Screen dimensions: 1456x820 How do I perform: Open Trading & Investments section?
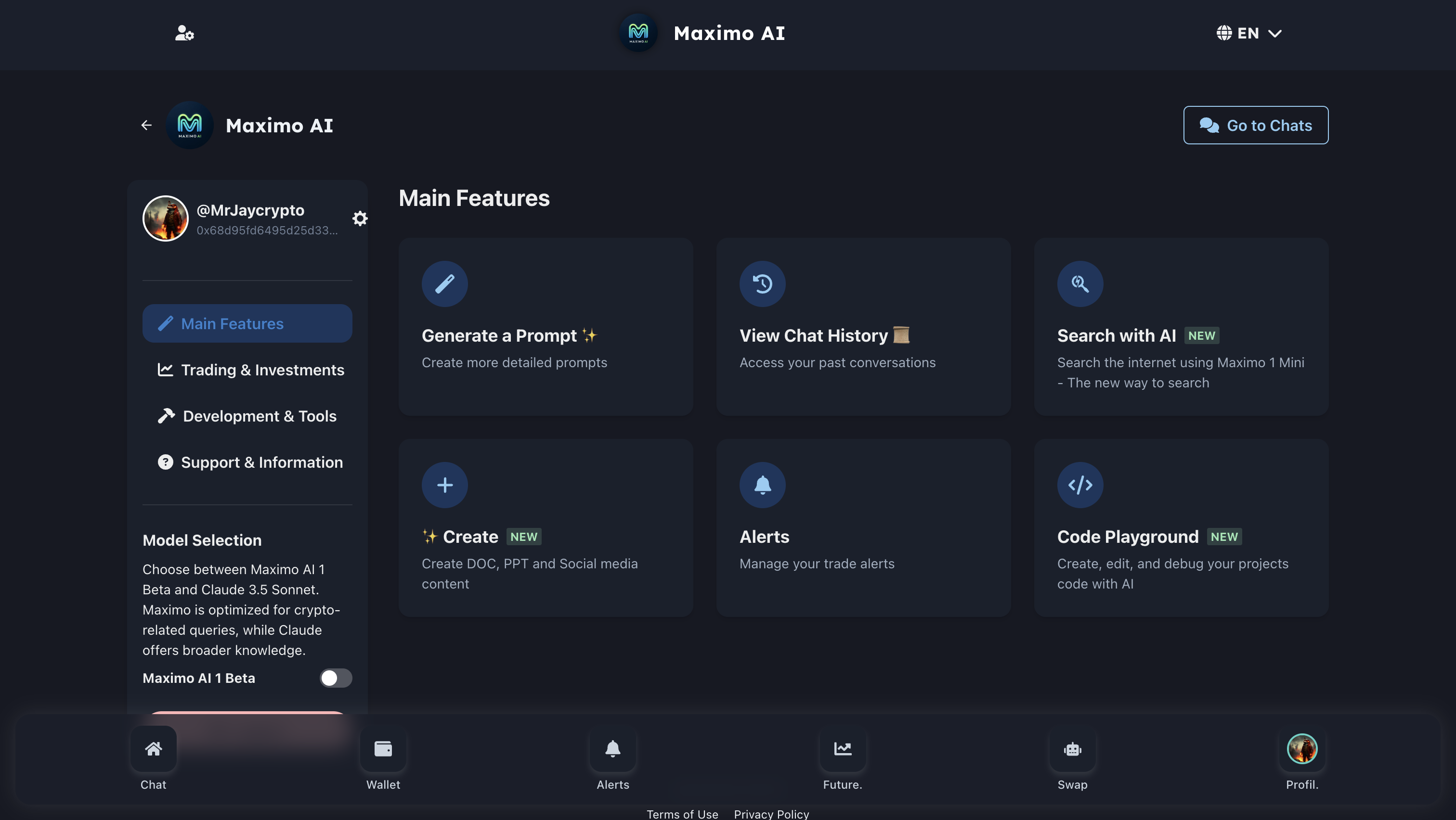pos(250,370)
